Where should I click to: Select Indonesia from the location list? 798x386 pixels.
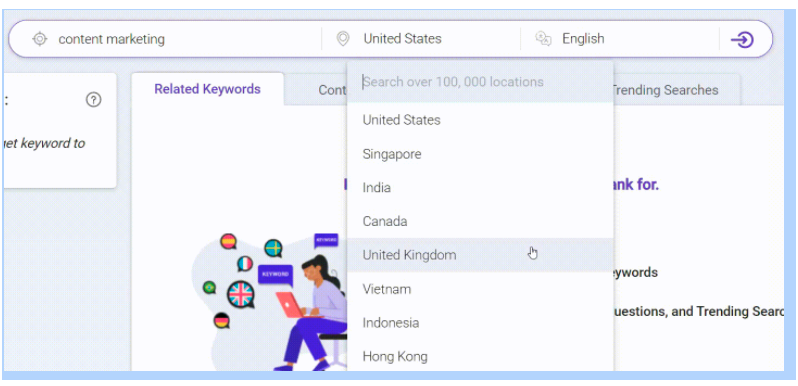[x=480, y=323]
